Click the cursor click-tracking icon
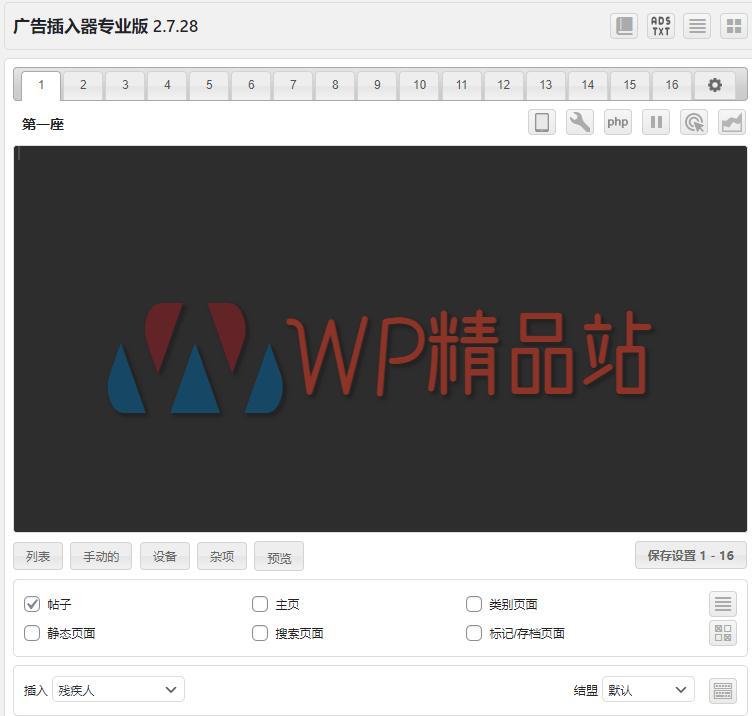 694,122
